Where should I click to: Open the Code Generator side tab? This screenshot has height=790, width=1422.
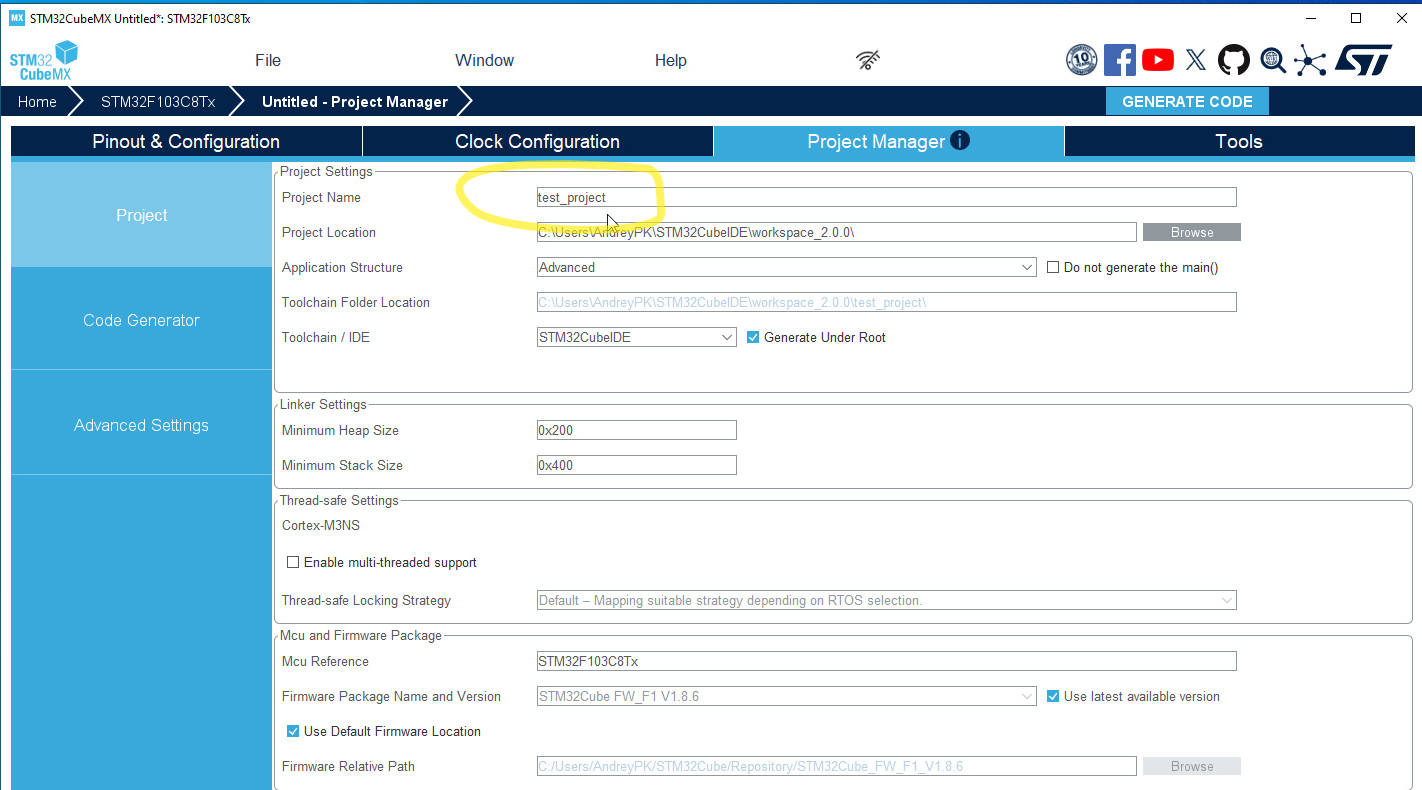click(x=142, y=320)
